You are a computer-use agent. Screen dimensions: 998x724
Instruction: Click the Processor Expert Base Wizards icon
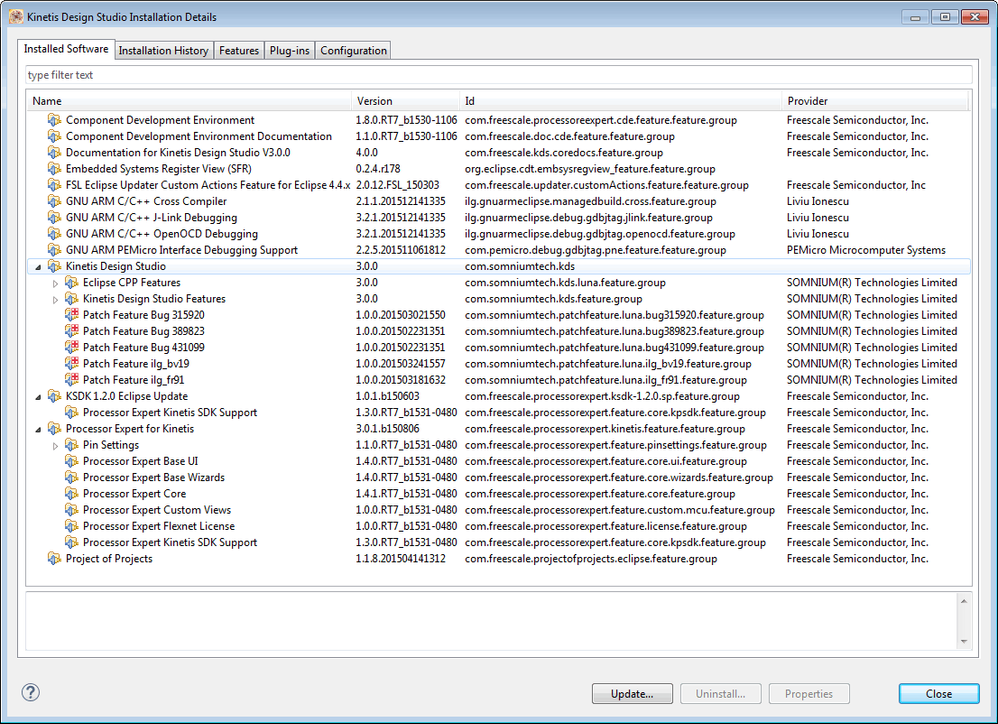[72, 477]
